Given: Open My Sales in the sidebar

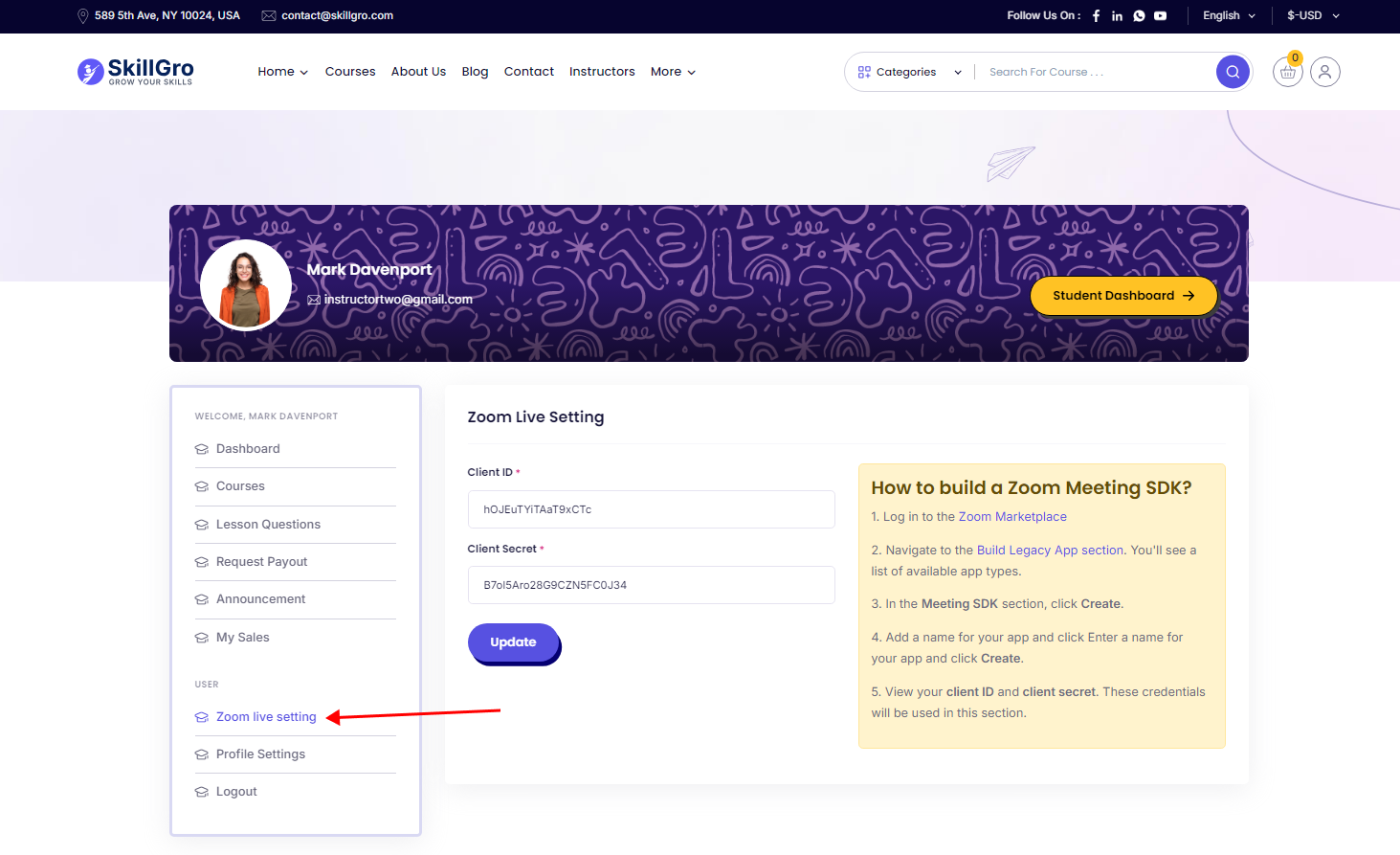Looking at the screenshot, I should point(242,638).
